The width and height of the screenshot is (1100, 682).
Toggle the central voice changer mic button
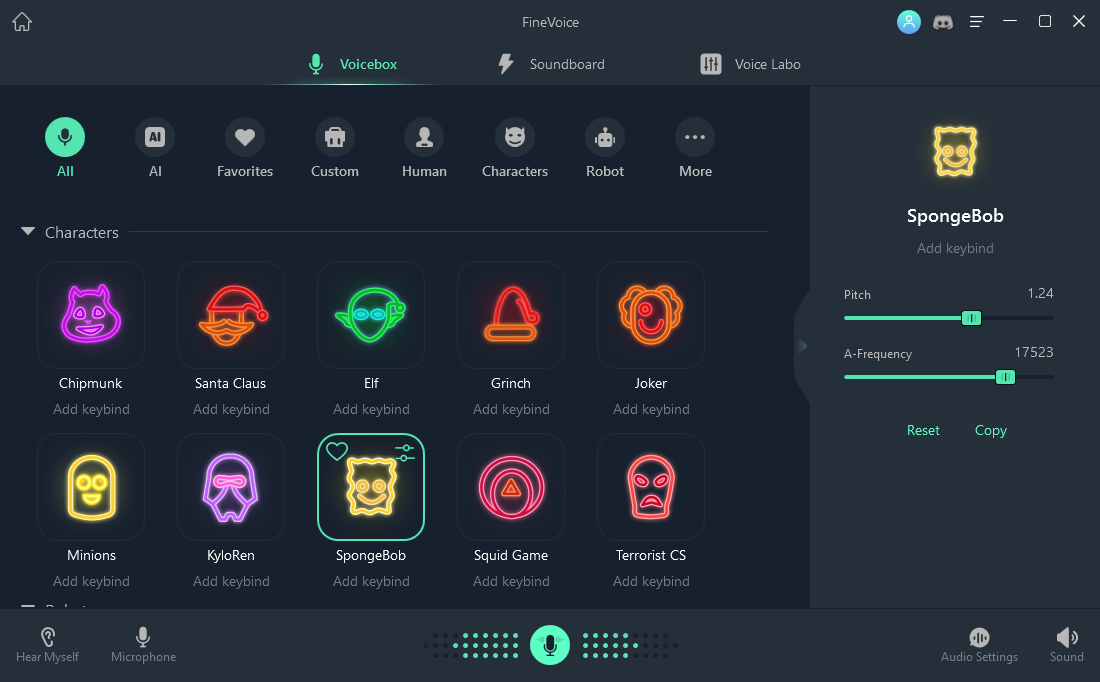550,645
